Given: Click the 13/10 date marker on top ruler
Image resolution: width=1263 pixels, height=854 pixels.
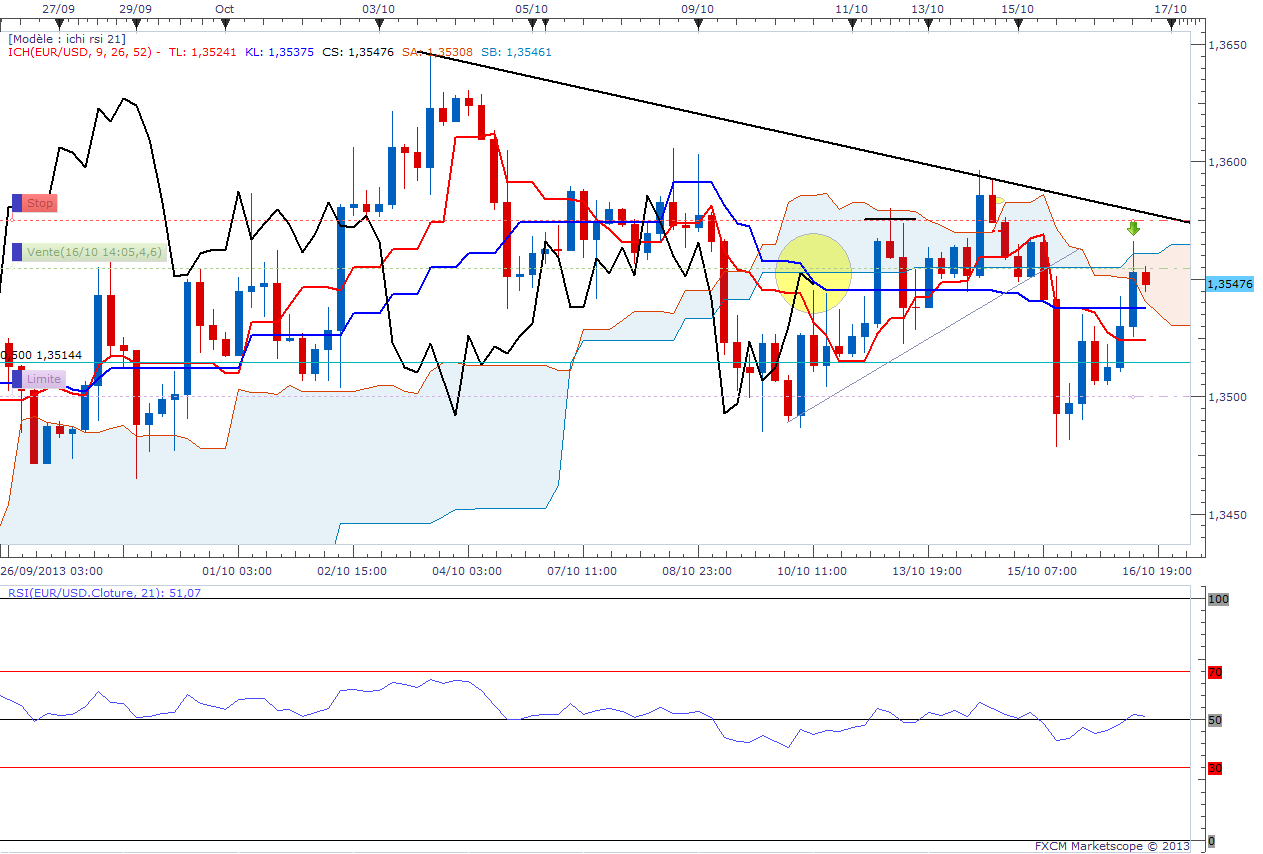Looking at the screenshot, I should point(928,8).
